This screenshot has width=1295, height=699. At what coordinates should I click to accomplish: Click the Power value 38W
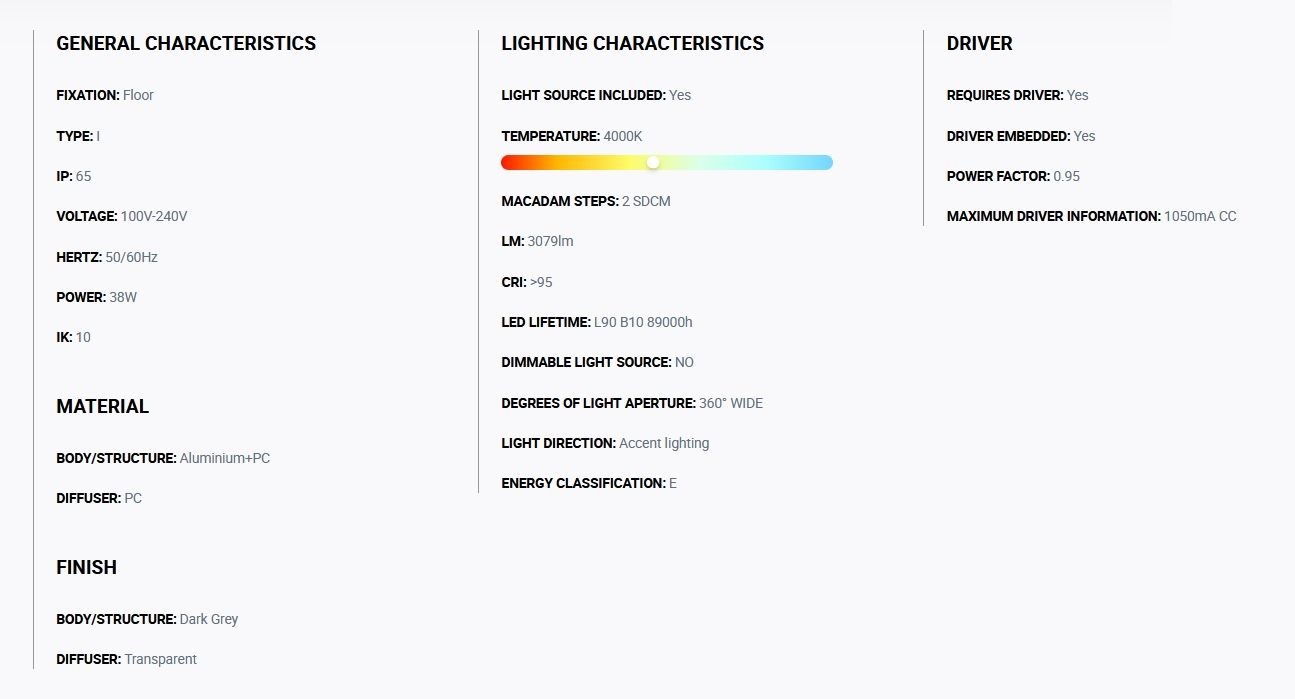[123, 297]
